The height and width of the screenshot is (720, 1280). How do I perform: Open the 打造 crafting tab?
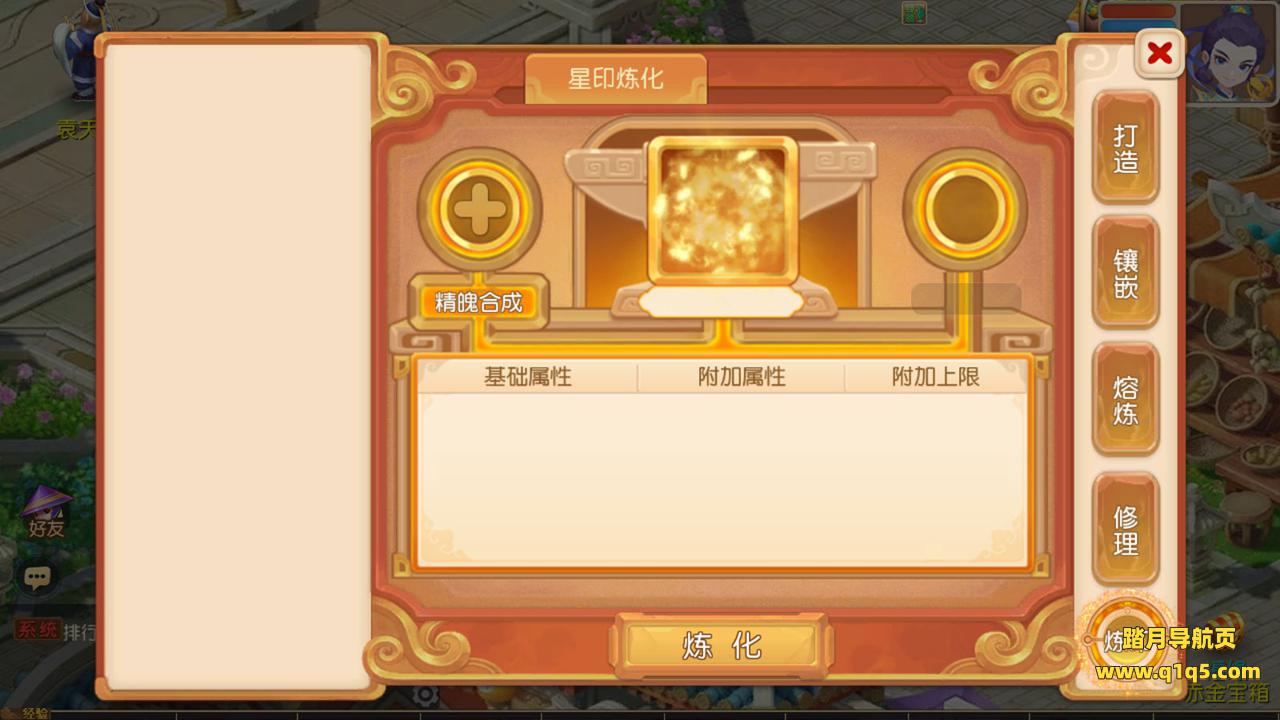[x=1126, y=148]
